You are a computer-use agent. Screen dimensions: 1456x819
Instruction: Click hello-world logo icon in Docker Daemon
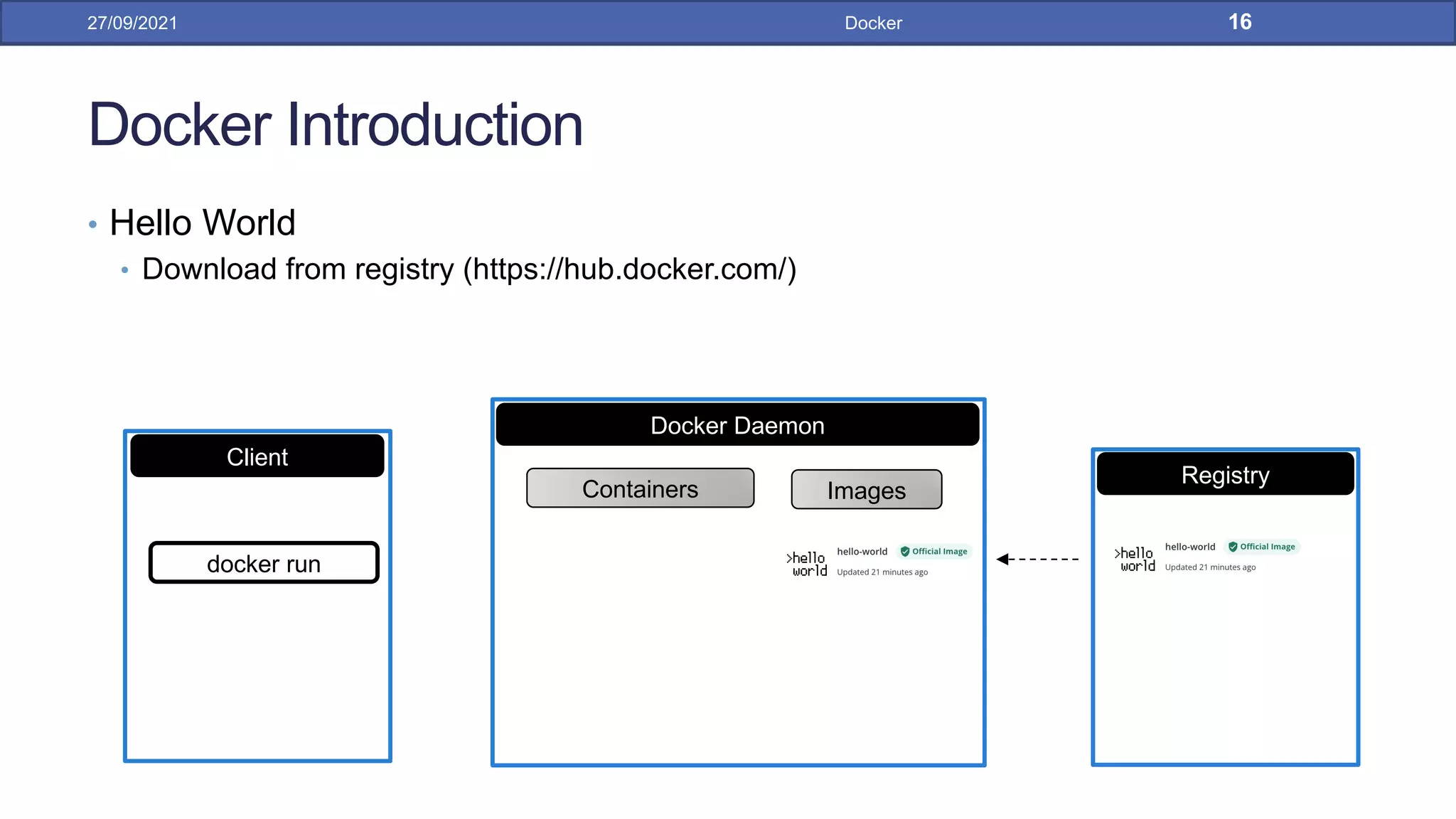point(807,564)
